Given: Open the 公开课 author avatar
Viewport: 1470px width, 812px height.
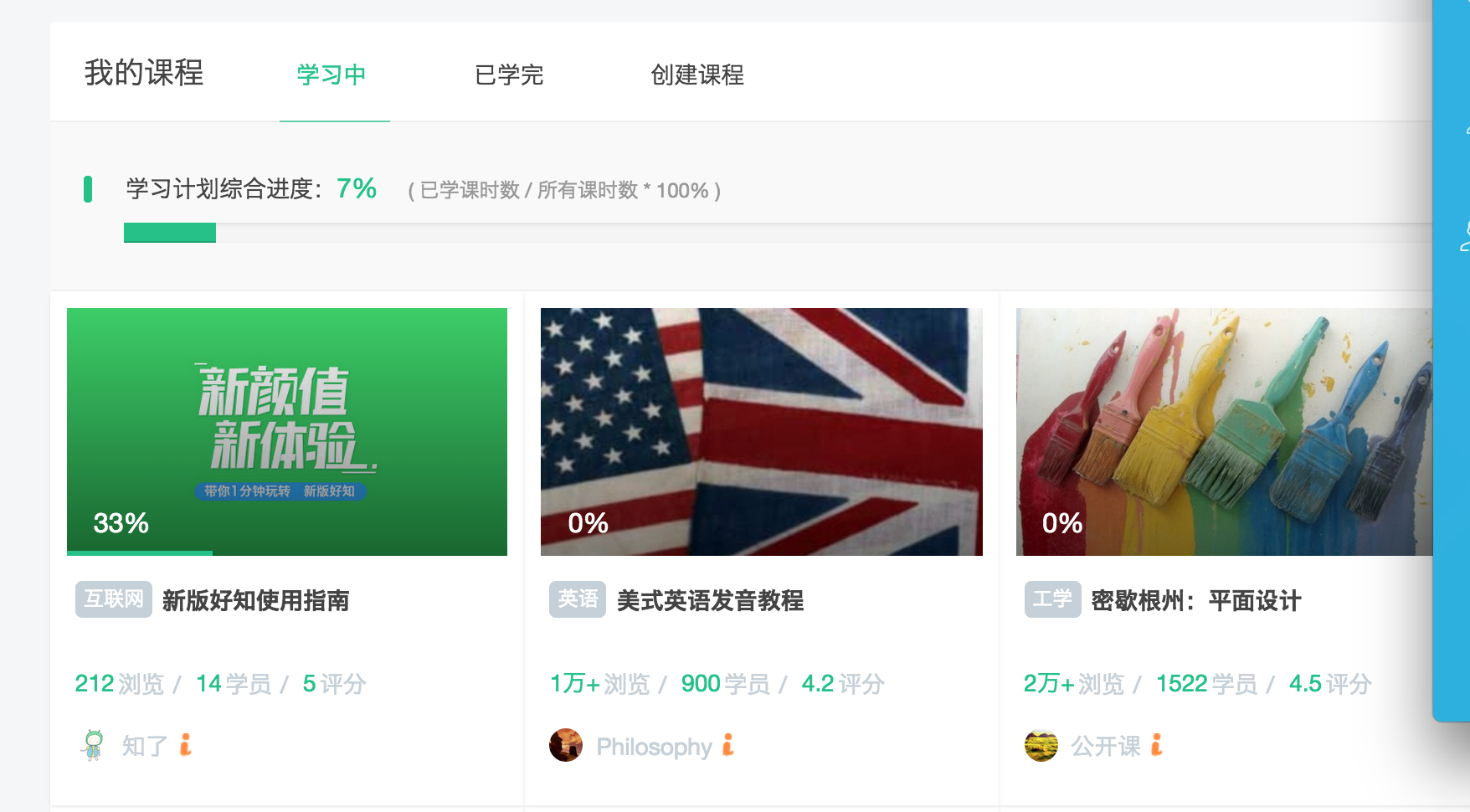Looking at the screenshot, I should pos(1041,745).
